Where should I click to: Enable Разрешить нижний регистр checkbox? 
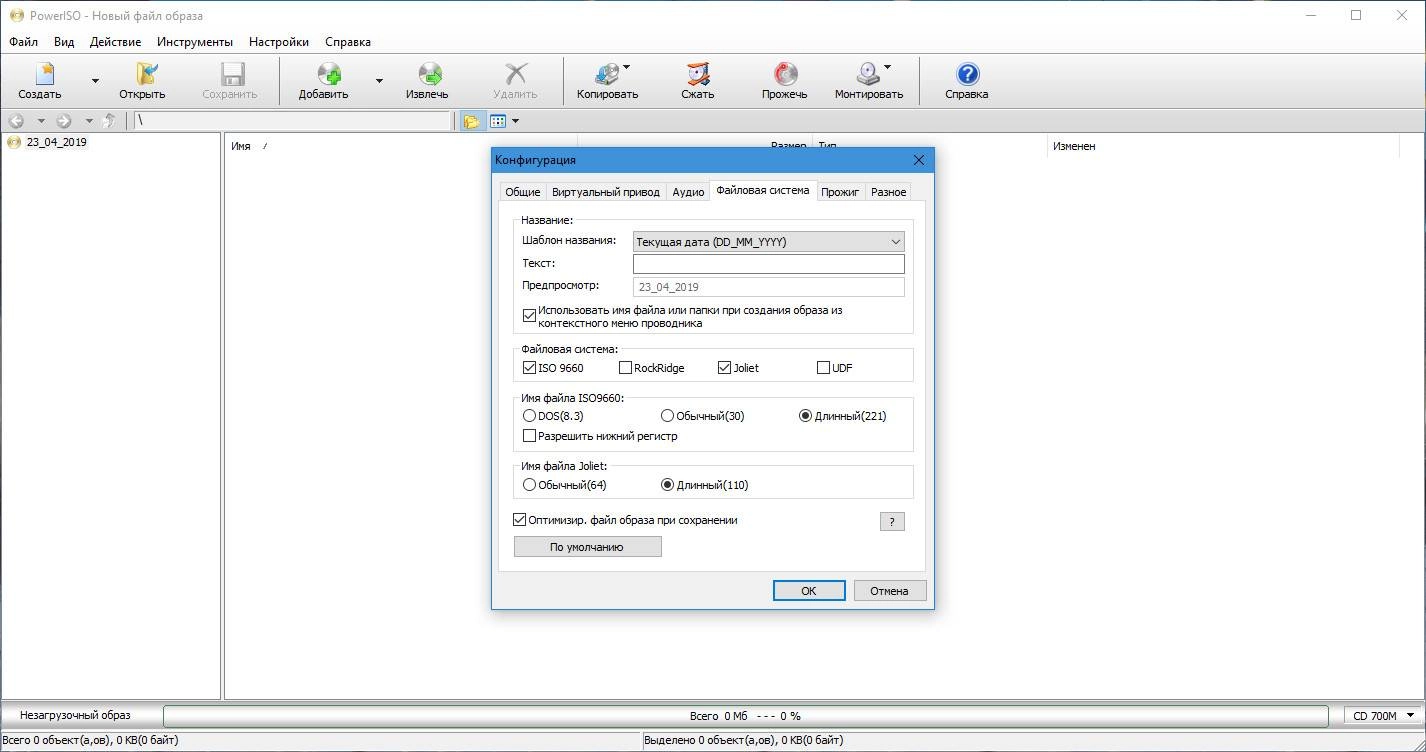click(530, 436)
